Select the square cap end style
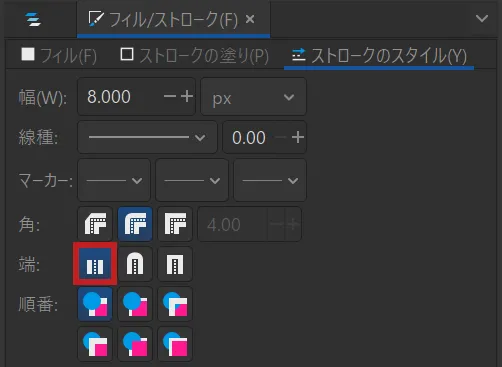The width and height of the screenshot is (502, 367). [x=175, y=264]
